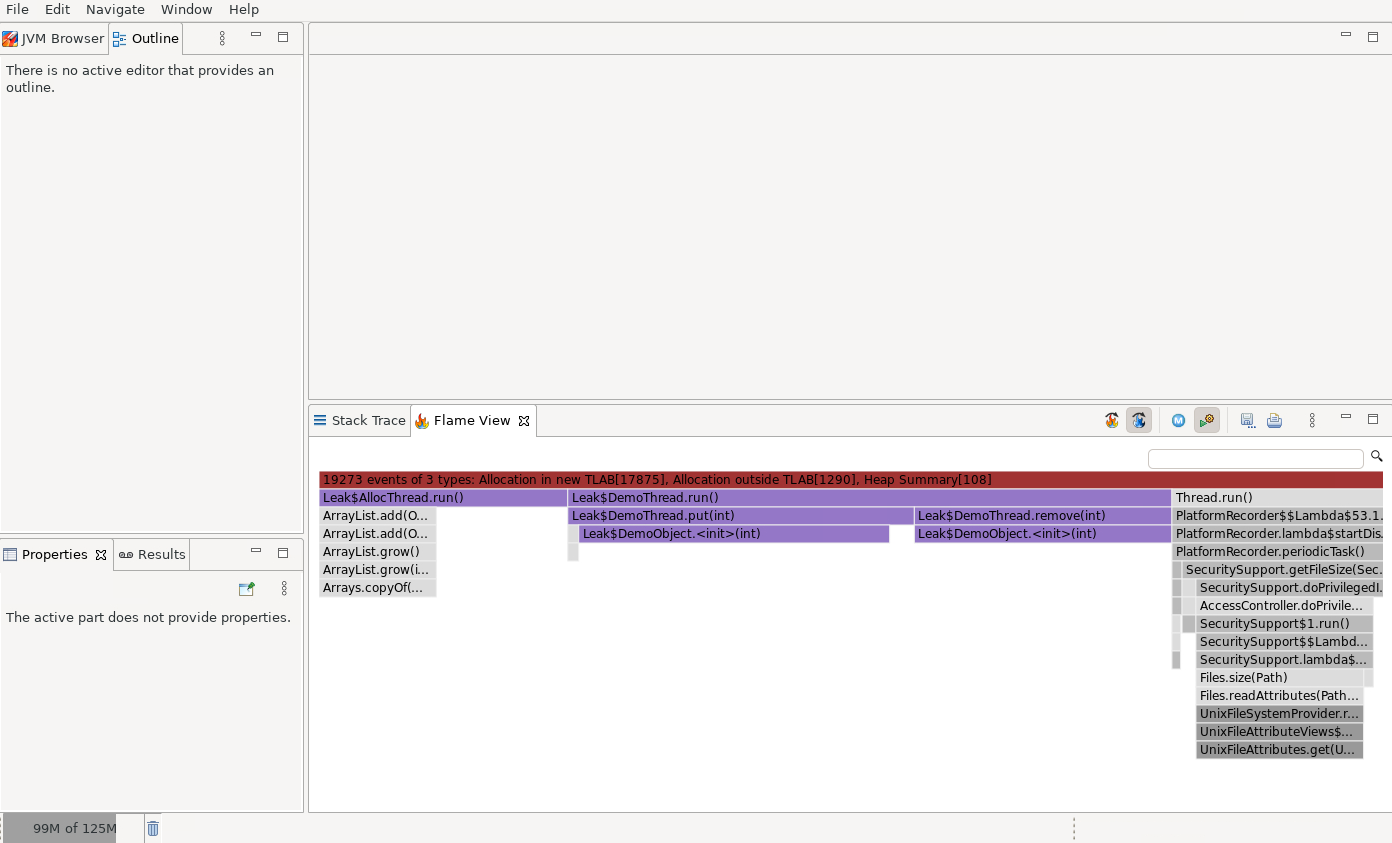Image resolution: width=1392 pixels, height=843 pixels.
Task: Select the Leak$DemoThread.put(int) flame frame
Action: coord(740,516)
